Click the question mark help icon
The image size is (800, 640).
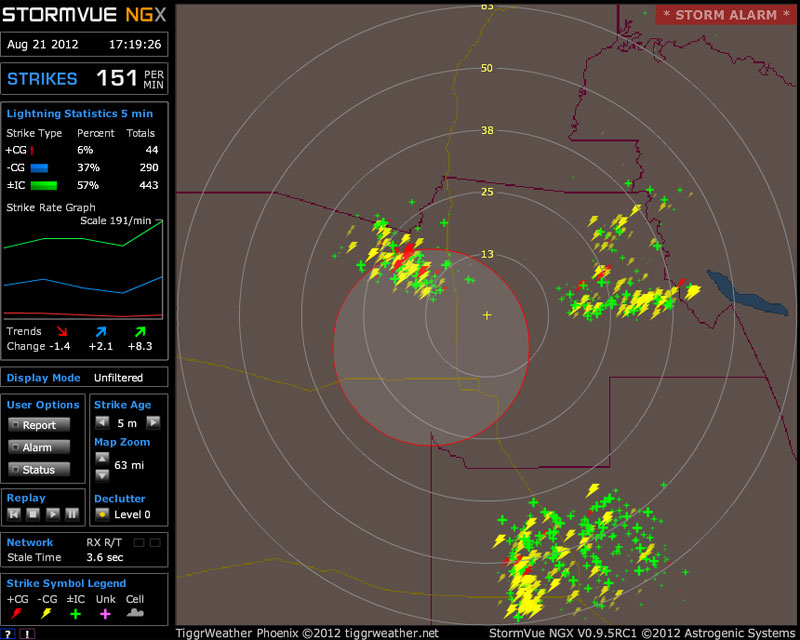pos(8,634)
